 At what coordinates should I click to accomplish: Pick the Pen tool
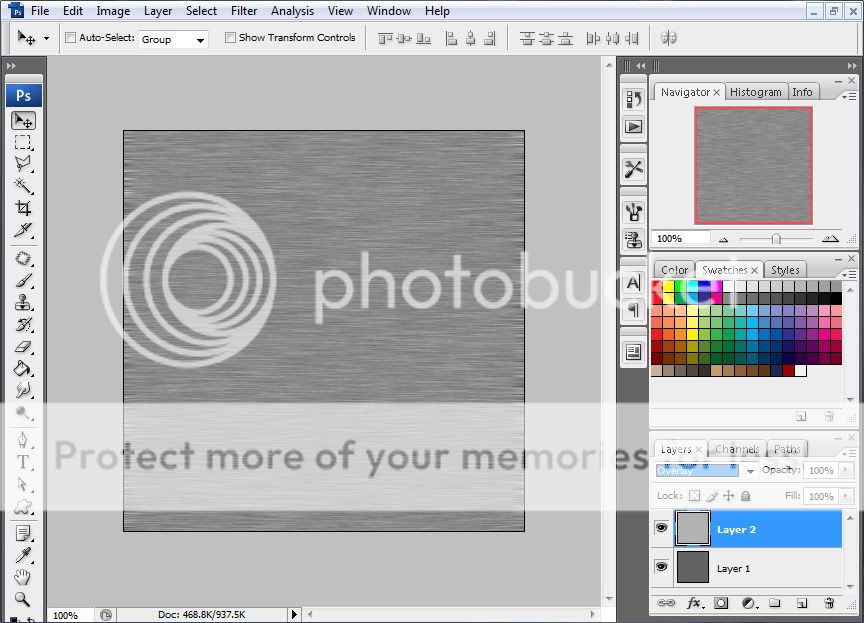[23, 440]
